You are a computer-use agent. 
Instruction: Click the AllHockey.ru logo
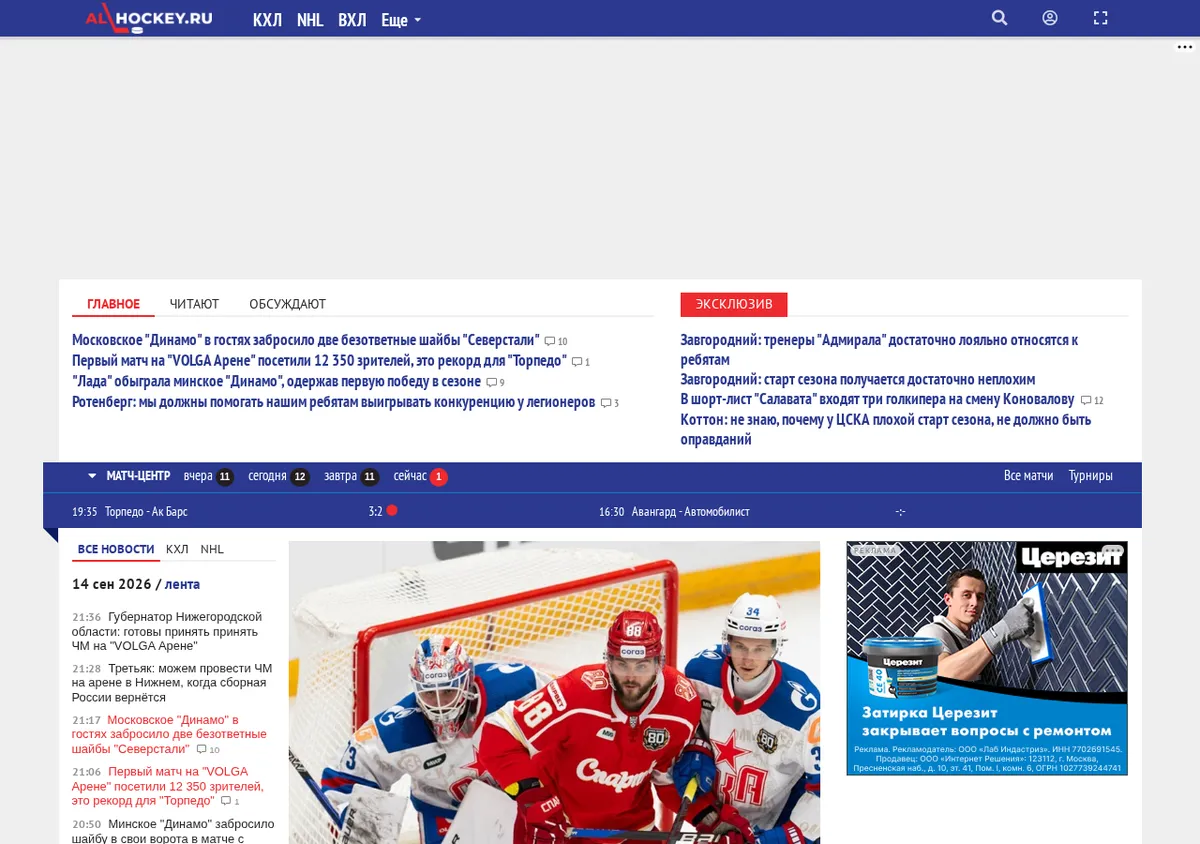coord(149,17)
